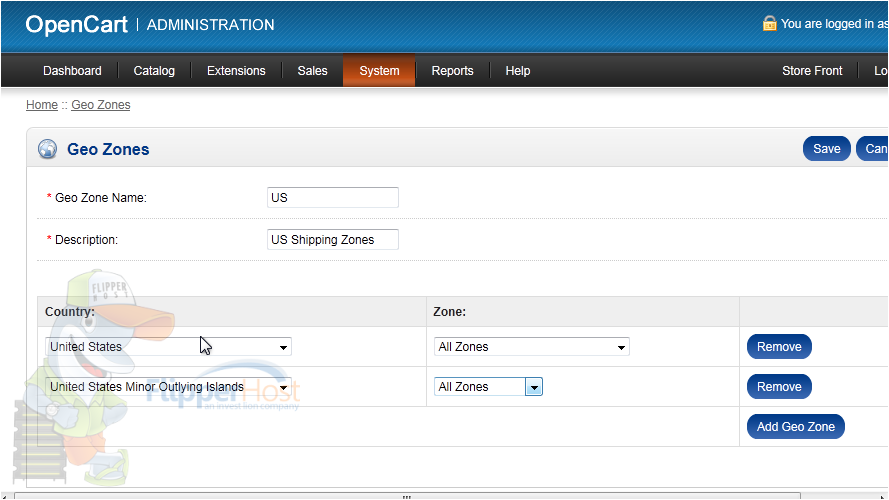This screenshot has height=500, width=889.
Task: Click the 'Geo Zones' page heading
Action: [108, 149]
